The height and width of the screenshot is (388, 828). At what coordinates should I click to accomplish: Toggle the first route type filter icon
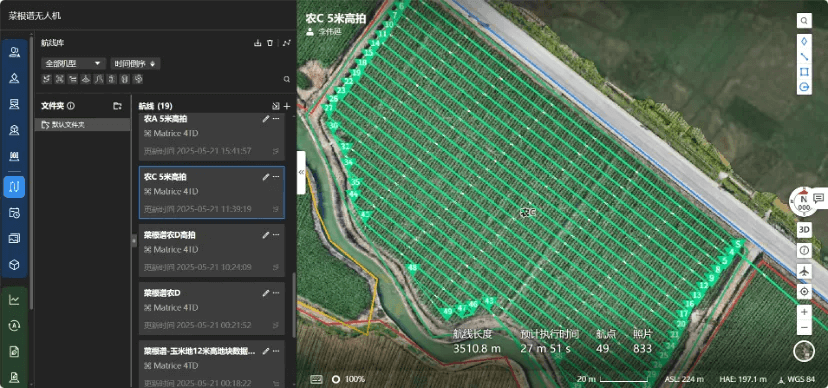(x=46, y=79)
